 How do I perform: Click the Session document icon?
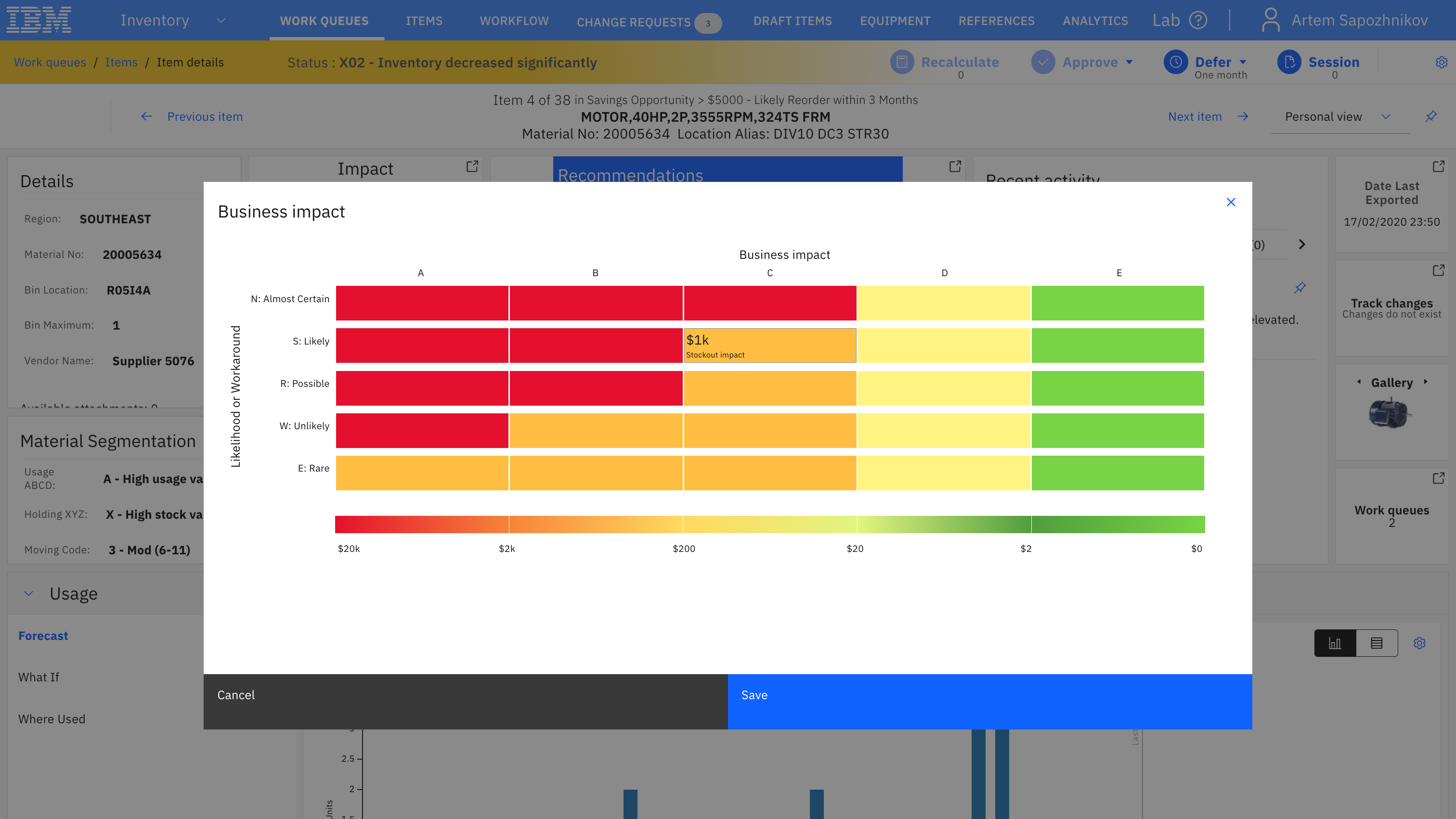[1289, 62]
